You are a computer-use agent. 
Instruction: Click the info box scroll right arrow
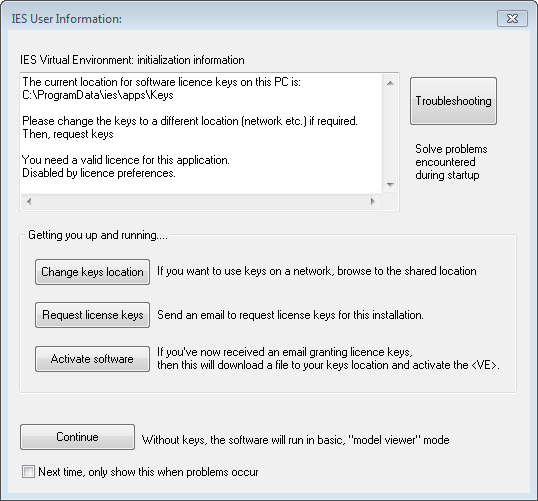pyautogui.click(x=373, y=201)
